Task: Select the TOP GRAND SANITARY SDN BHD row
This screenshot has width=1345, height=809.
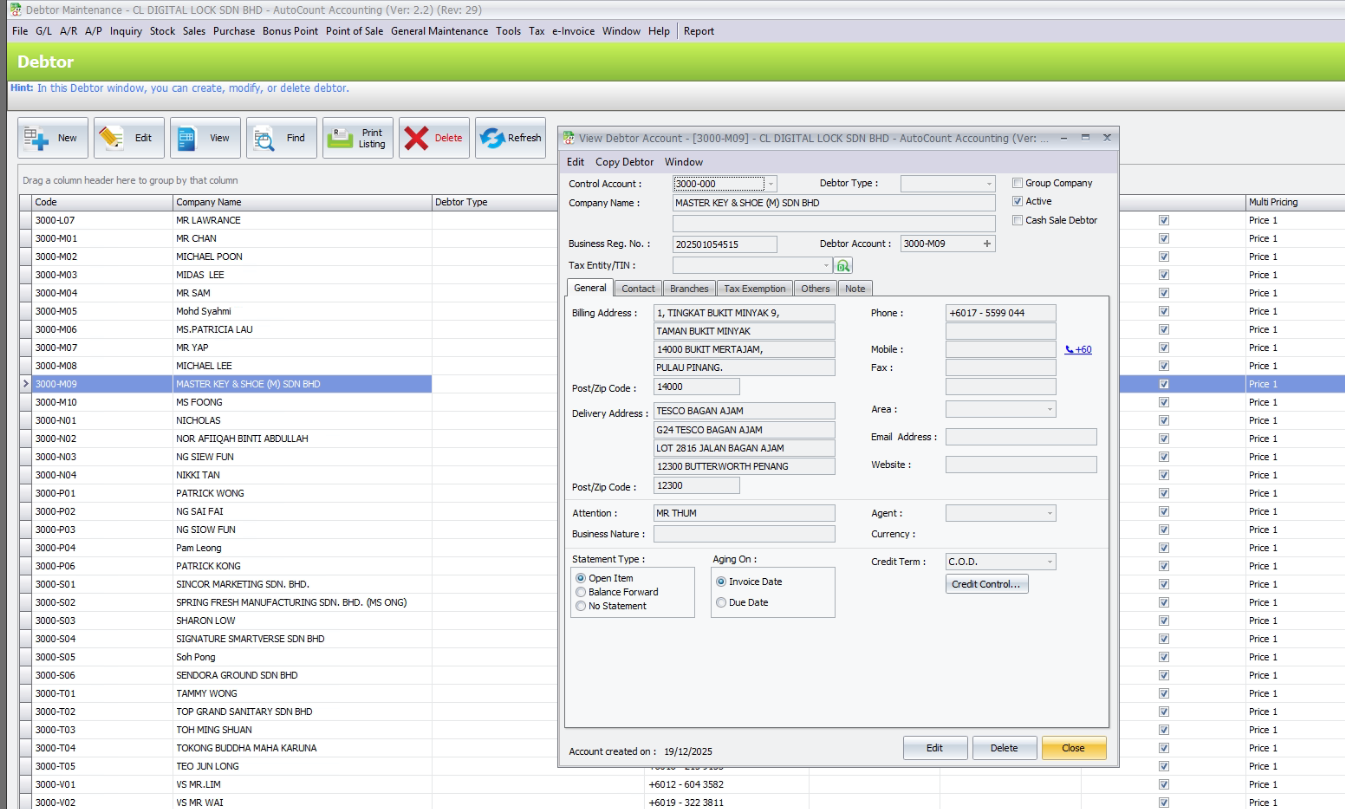Action: [682, 711]
